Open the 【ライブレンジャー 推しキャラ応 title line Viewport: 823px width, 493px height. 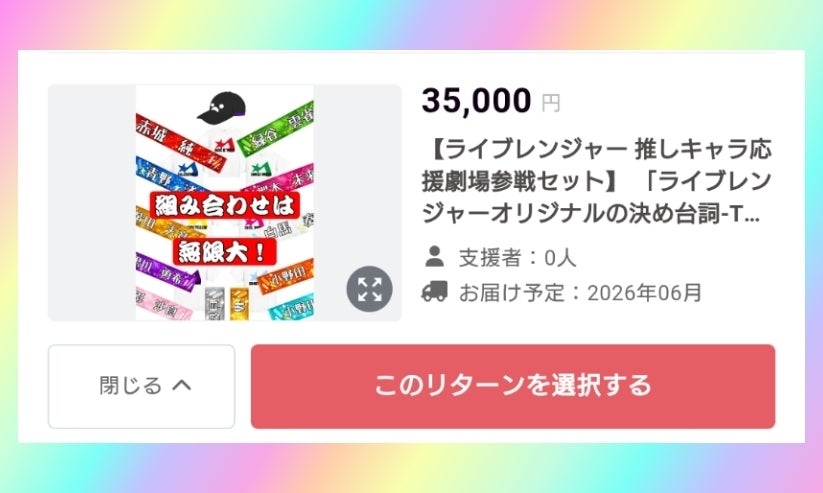pyautogui.click(x=598, y=149)
